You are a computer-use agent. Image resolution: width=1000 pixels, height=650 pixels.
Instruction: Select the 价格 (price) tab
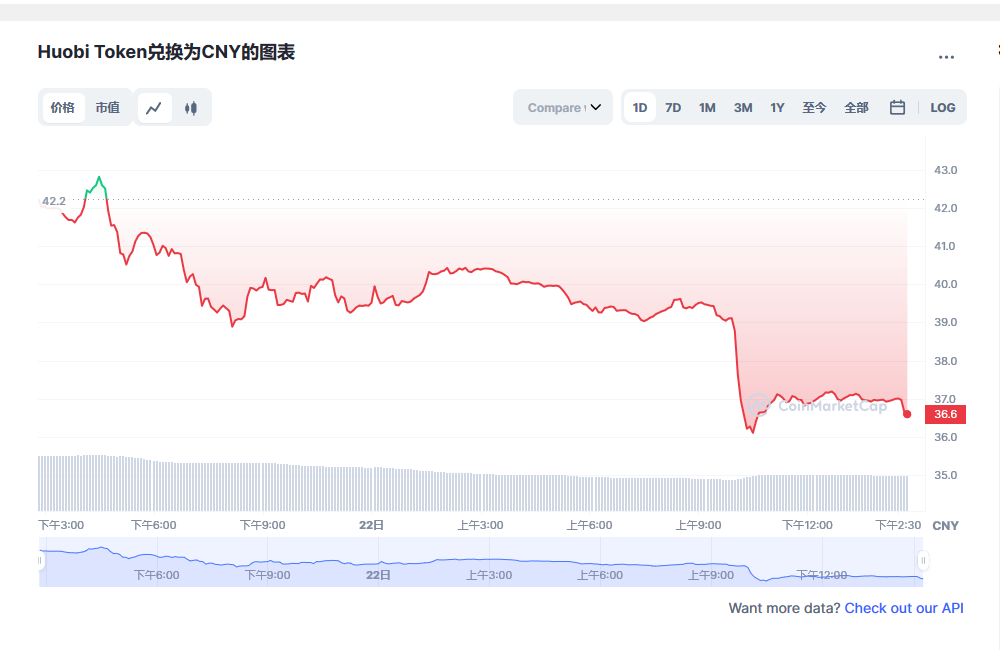point(63,108)
